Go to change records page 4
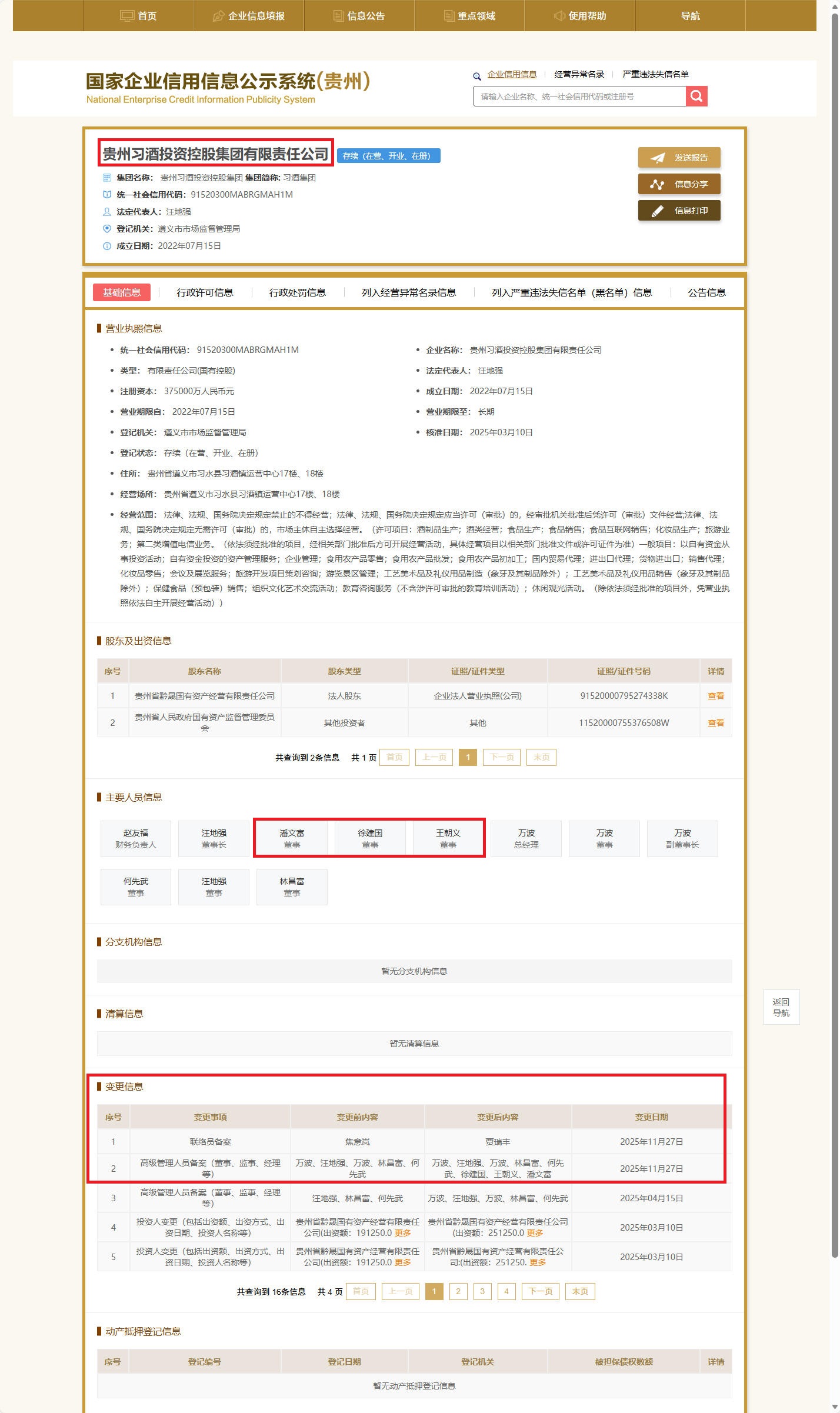This screenshot has height=1413, width=840. [x=506, y=1291]
